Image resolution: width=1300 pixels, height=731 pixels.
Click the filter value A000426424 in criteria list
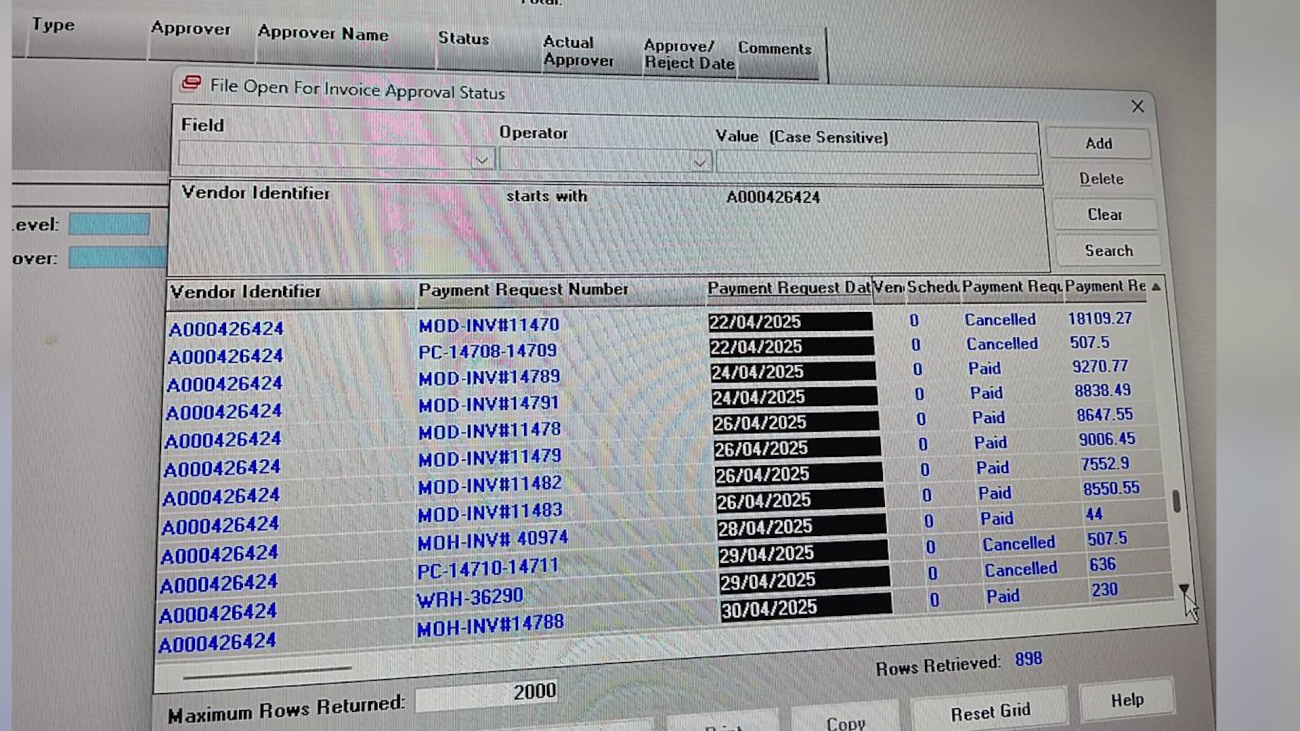coord(773,198)
